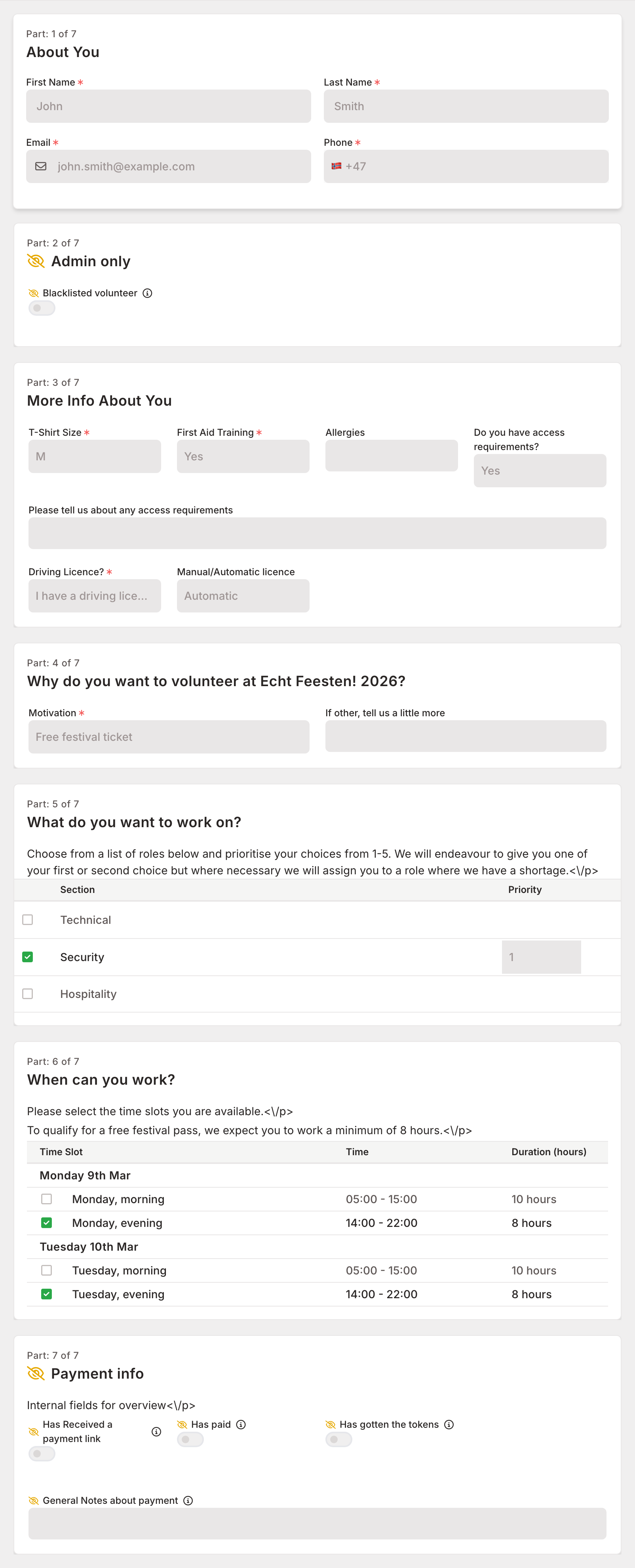
Task: Click hidden-eye icon beside Payment info heading
Action: [x=36, y=1373]
